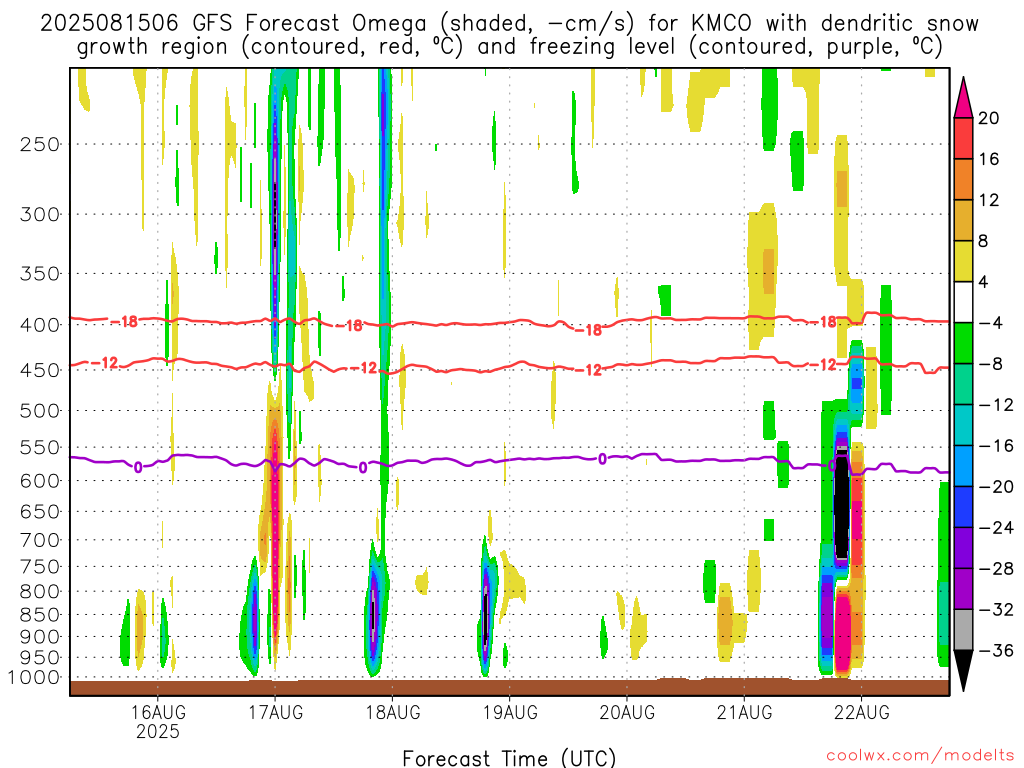The image size is (1024, 768).
Task: Click the 650 pressure level label
Action: [x=40, y=511]
